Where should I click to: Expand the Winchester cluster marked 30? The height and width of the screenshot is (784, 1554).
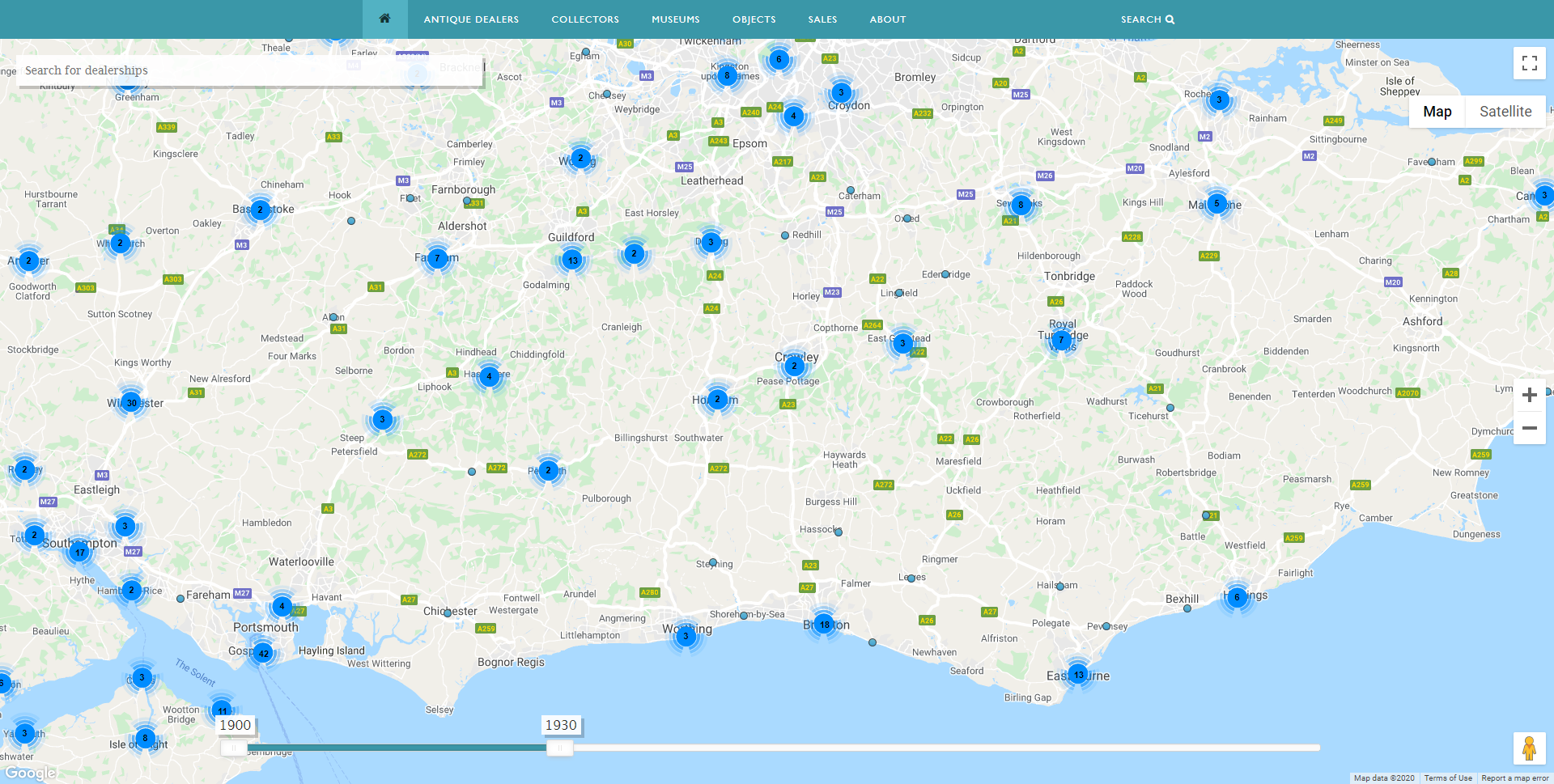(x=131, y=402)
